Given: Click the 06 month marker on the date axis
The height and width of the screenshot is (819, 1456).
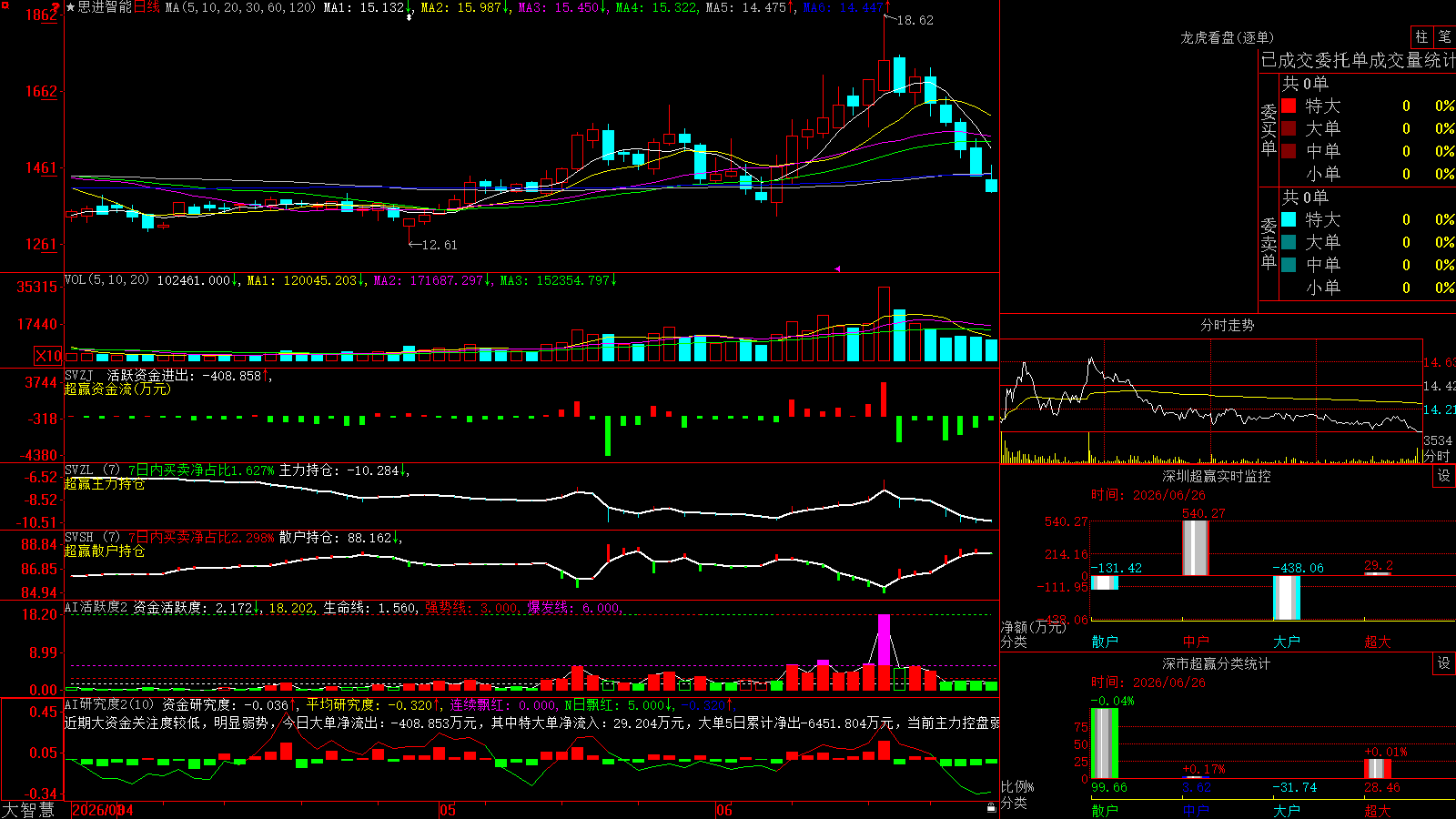Looking at the screenshot, I should point(723,810).
